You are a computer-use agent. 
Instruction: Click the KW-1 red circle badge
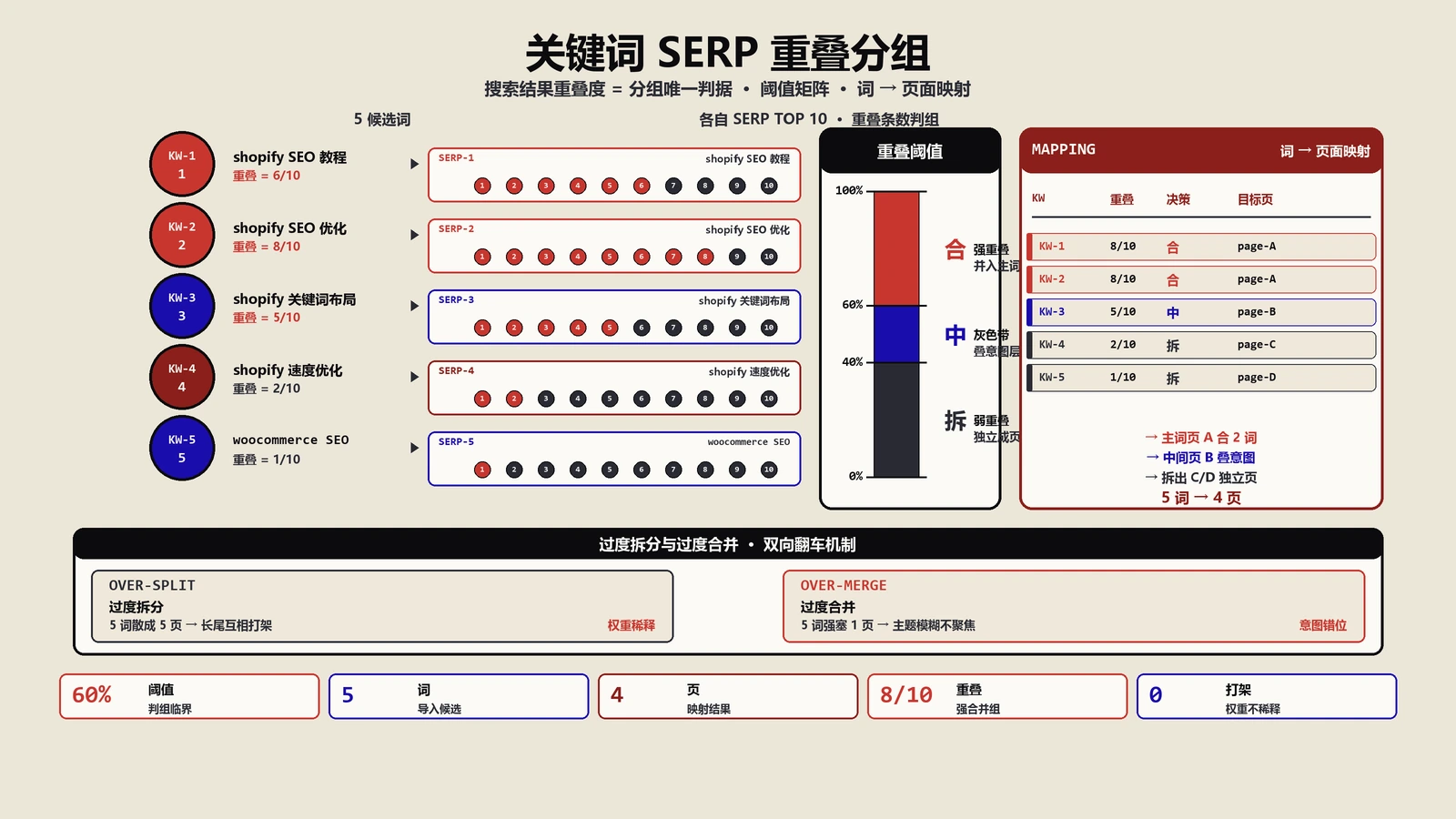click(182, 165)
